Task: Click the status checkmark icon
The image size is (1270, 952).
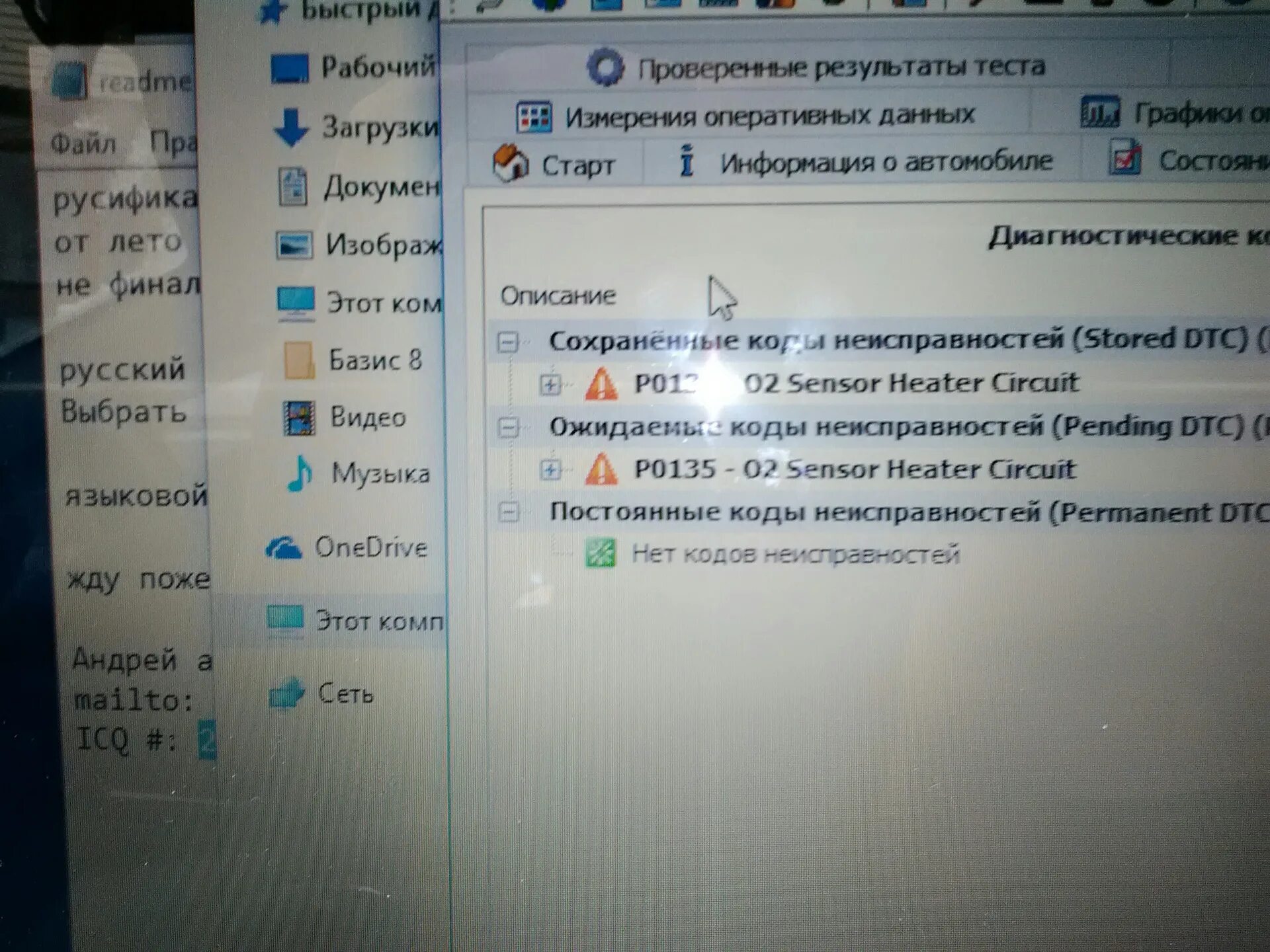Action: [x=1125, y=159]
